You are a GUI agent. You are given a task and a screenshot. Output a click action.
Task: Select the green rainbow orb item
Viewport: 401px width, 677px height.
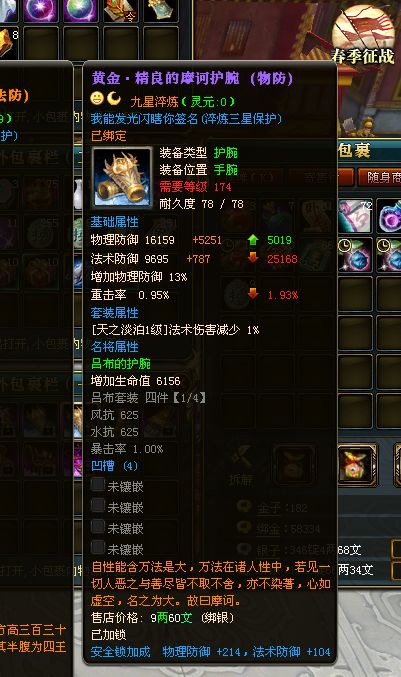pyautogui.click(x=80, y=10)
